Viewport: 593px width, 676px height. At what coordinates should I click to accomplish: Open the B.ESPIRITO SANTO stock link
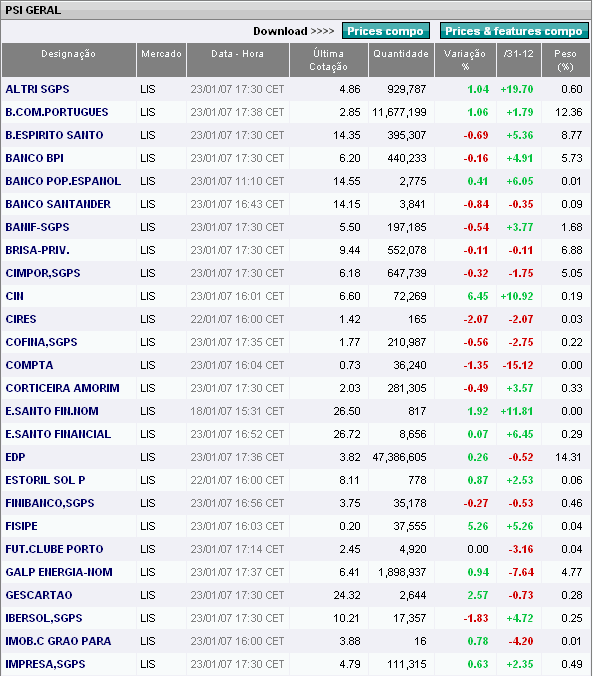coord(54,135)
